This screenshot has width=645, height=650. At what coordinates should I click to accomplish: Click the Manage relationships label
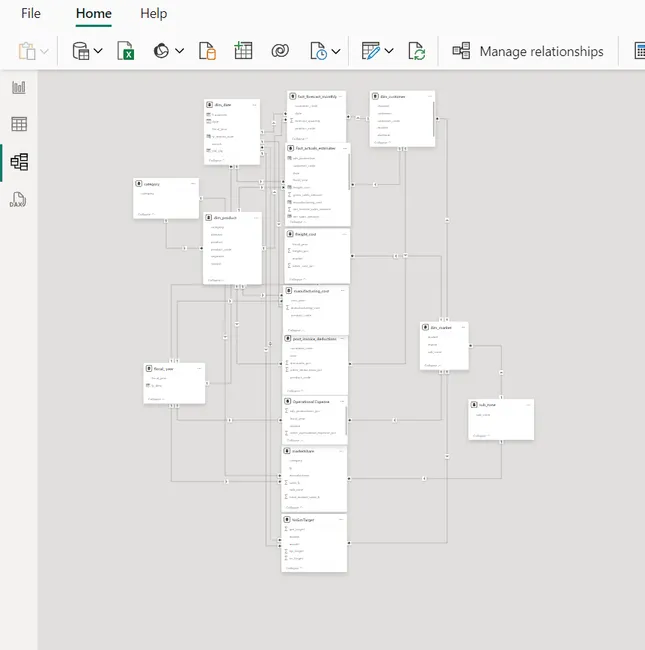(x=541, y=51)
